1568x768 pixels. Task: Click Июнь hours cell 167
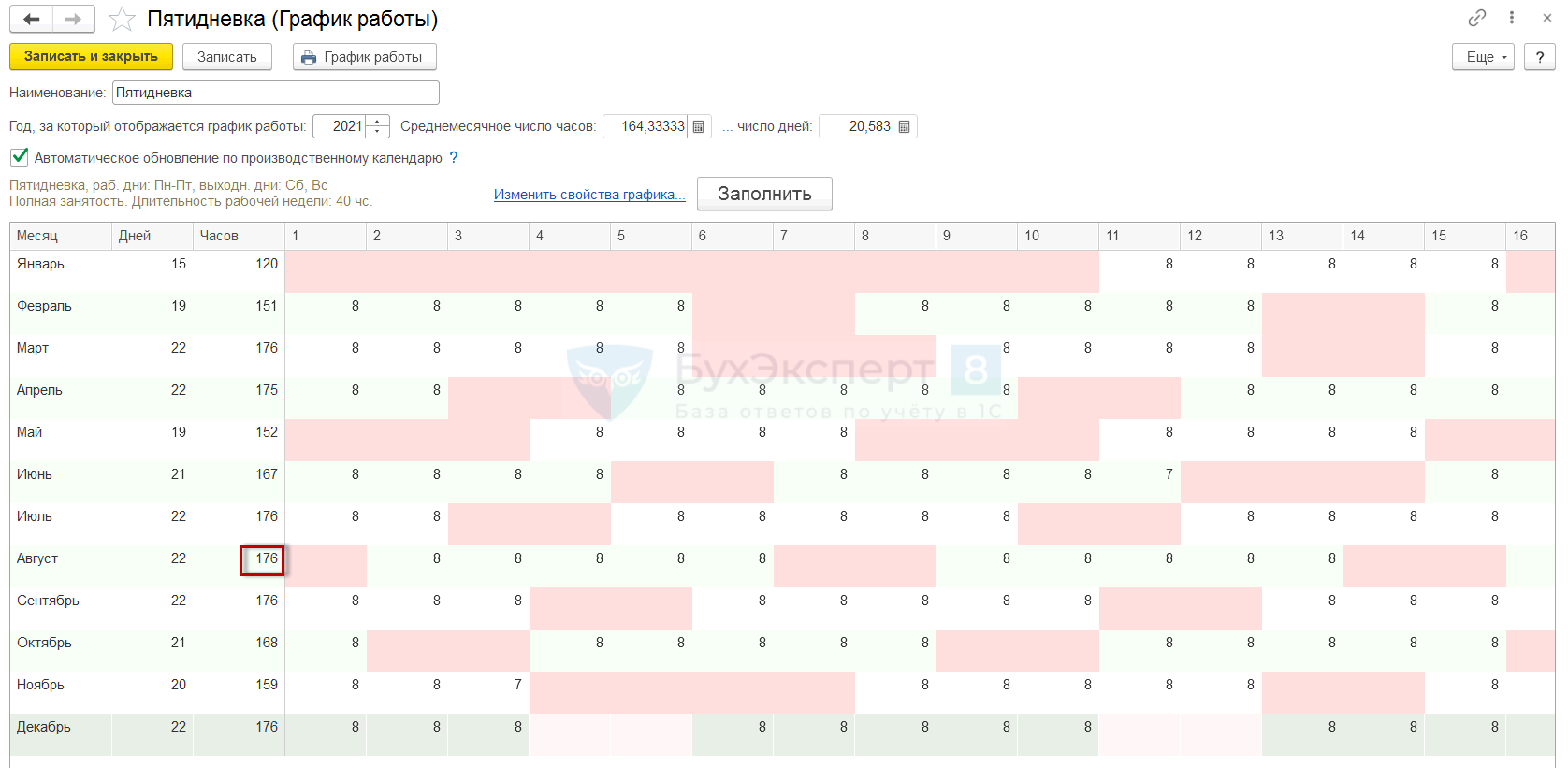coord(240,482)
